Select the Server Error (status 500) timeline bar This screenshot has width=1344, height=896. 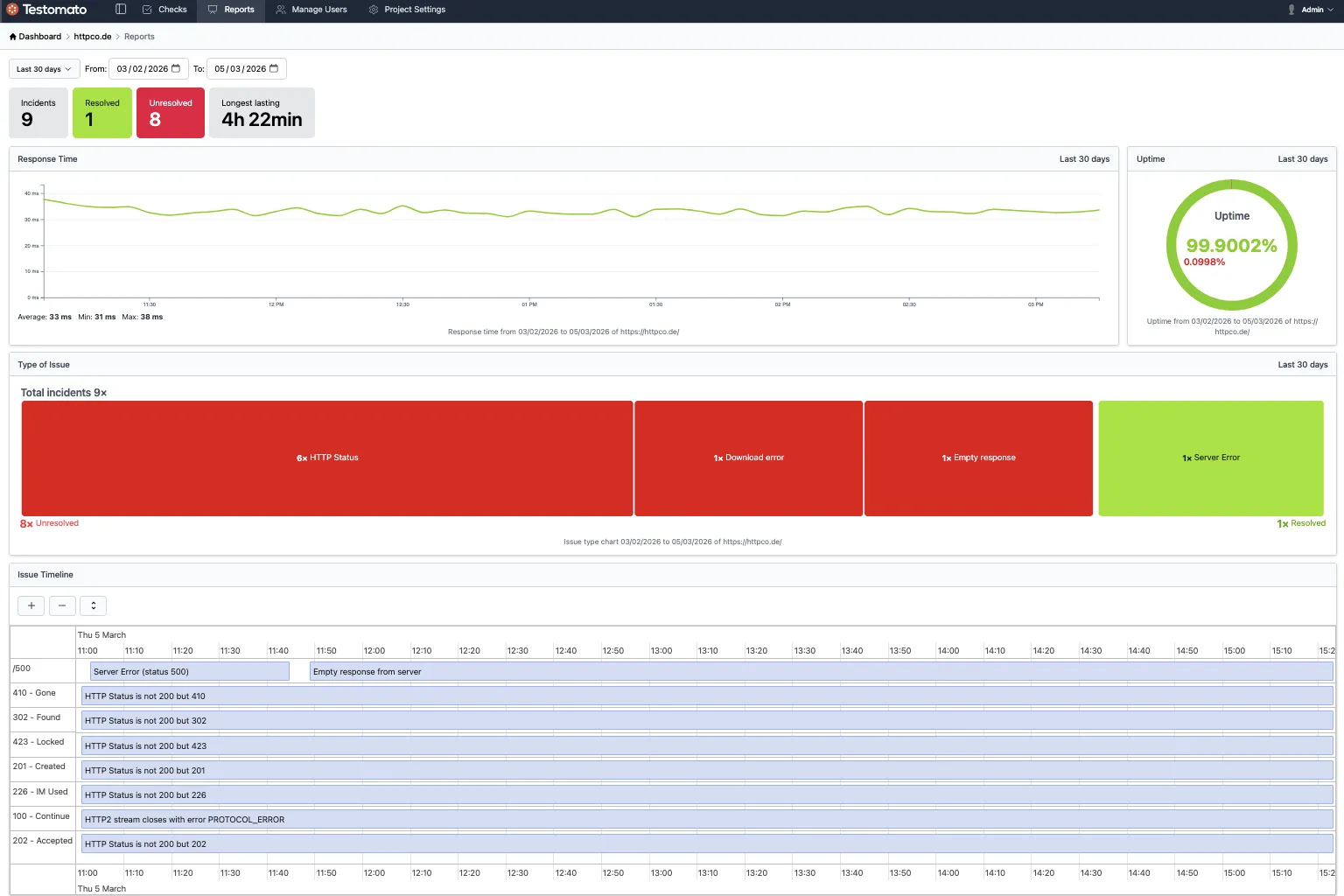(189, 671)
